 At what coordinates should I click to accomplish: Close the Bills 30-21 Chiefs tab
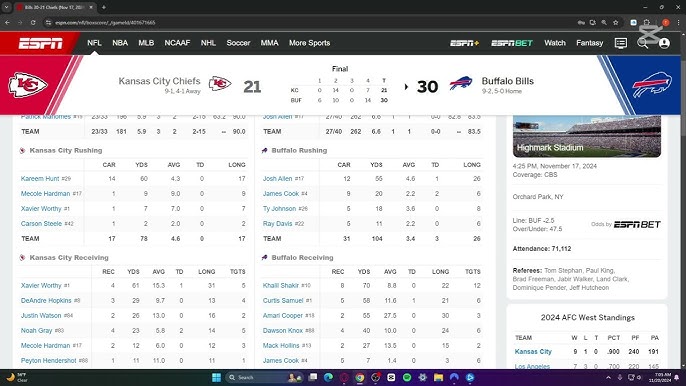click(91, 7)
